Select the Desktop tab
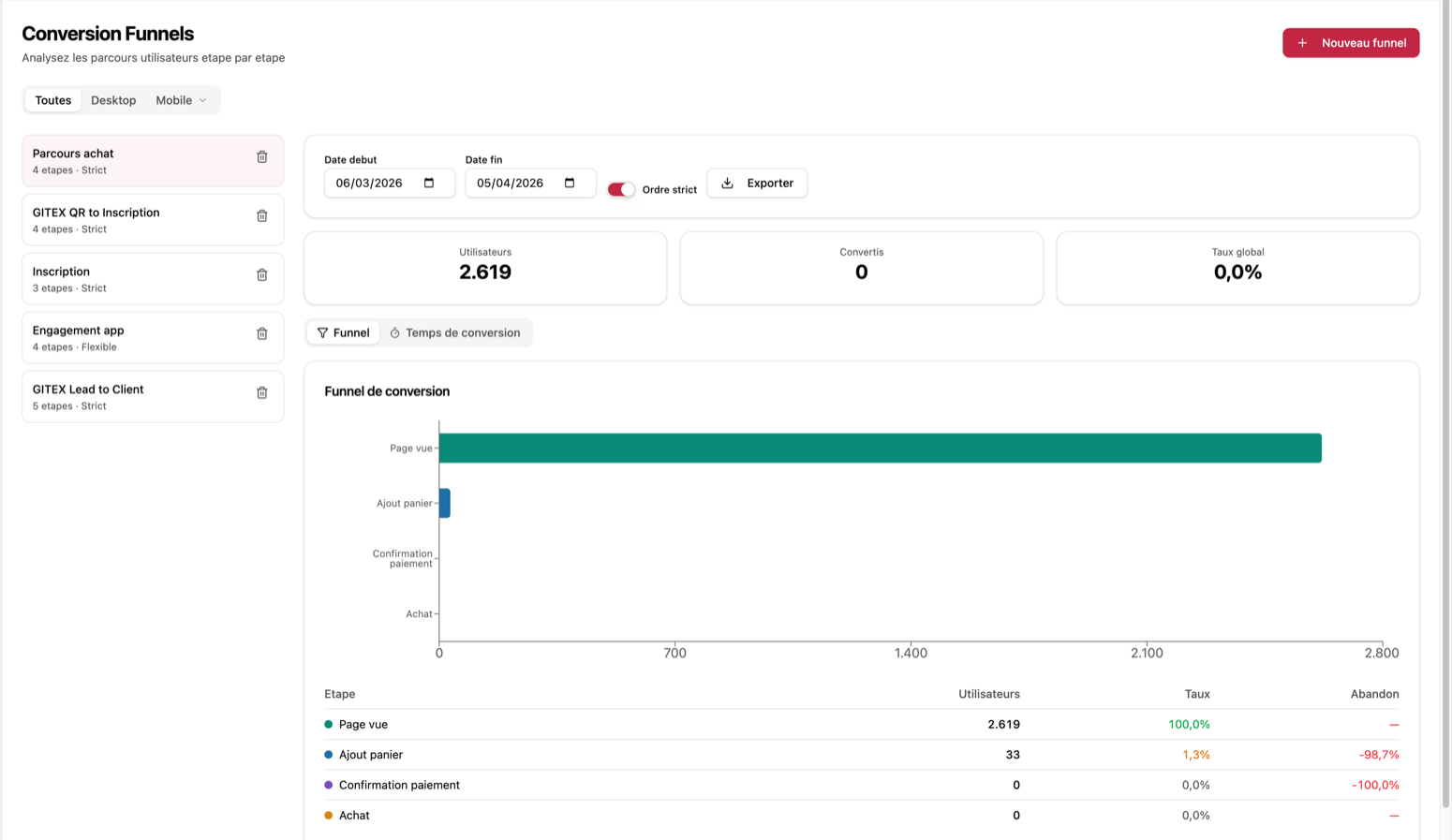Screen dimensions: 1452x840 [x=112, y=99]
